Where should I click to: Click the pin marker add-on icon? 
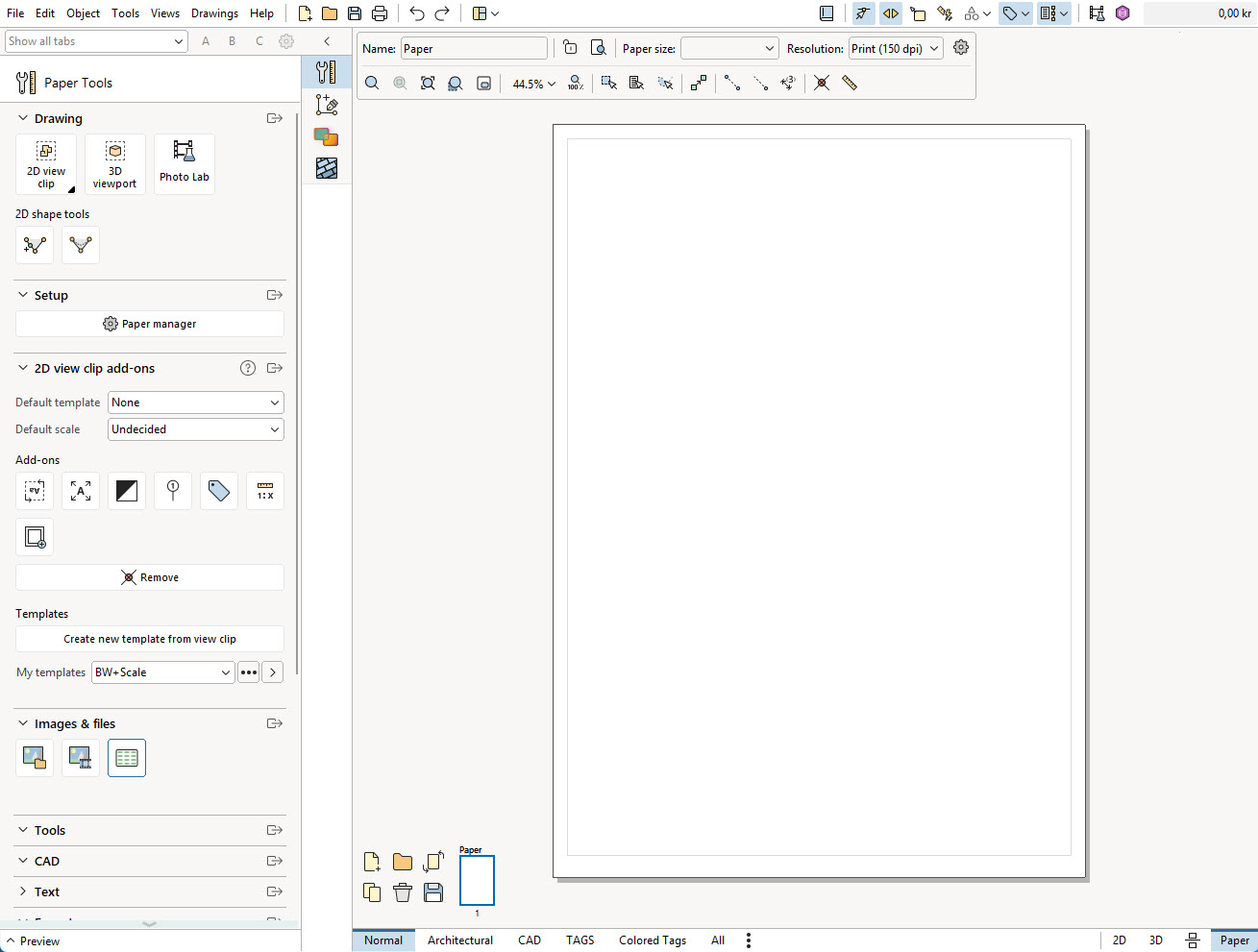[173, 491]
